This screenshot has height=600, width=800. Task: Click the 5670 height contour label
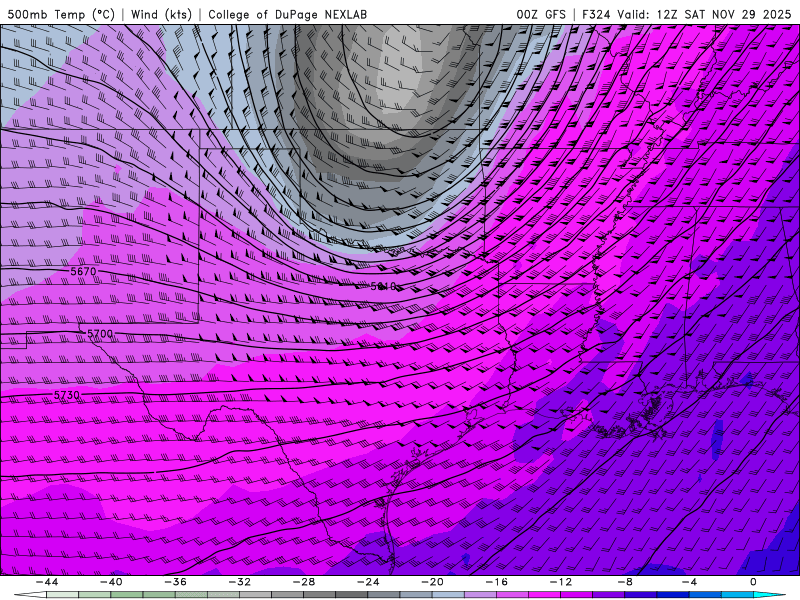(x=83, y=271)
